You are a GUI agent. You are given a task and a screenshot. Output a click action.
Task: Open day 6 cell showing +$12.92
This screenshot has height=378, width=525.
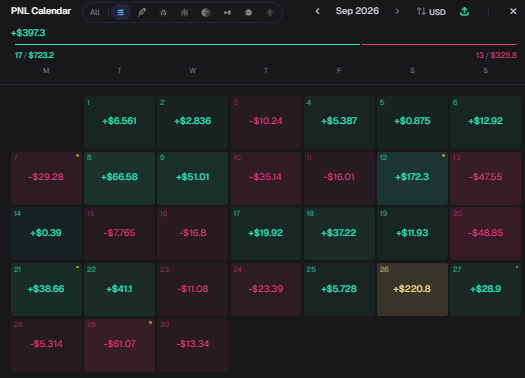(485, 123)
